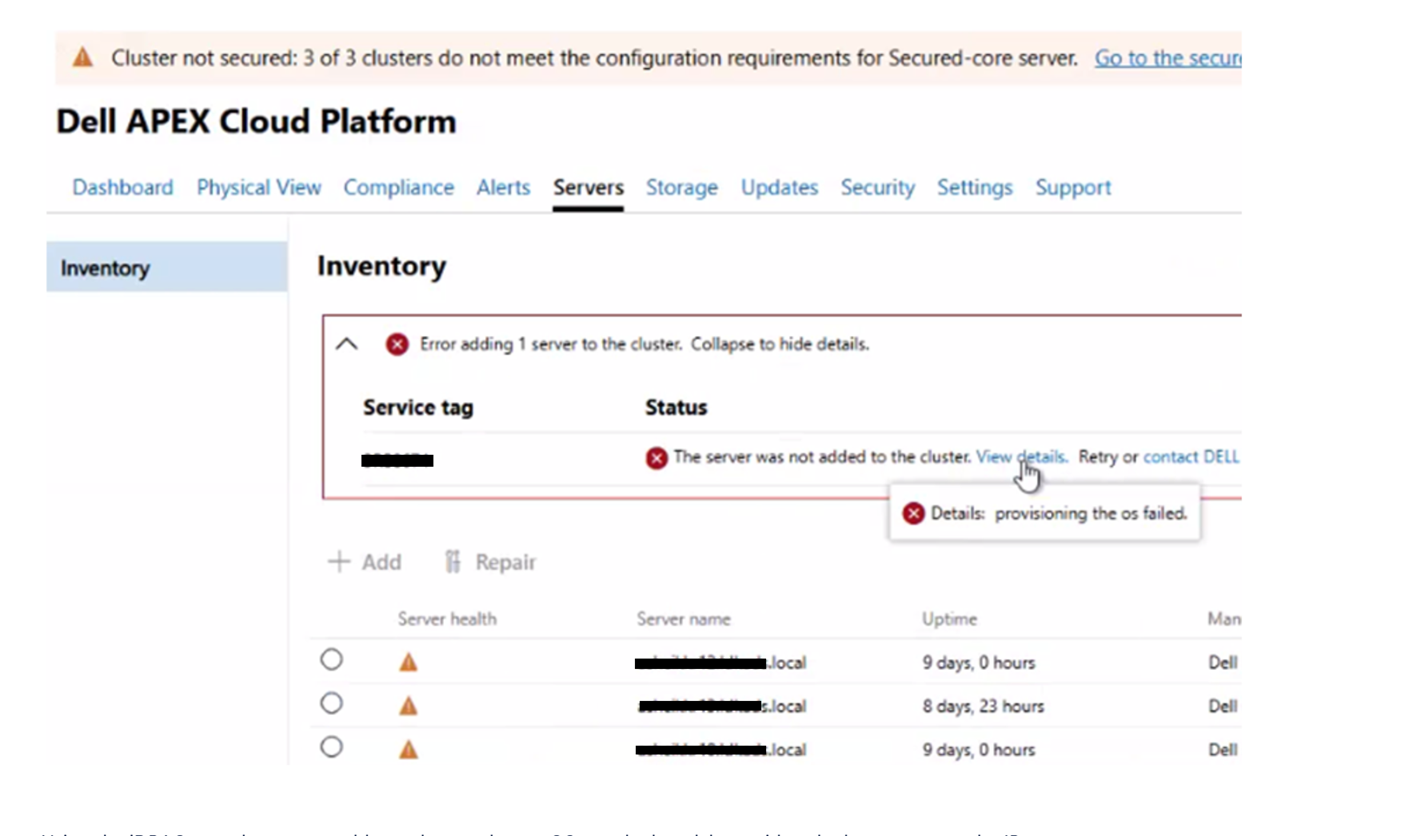
Task: Collapse the error details chevron
Action: tap(346, 344)
